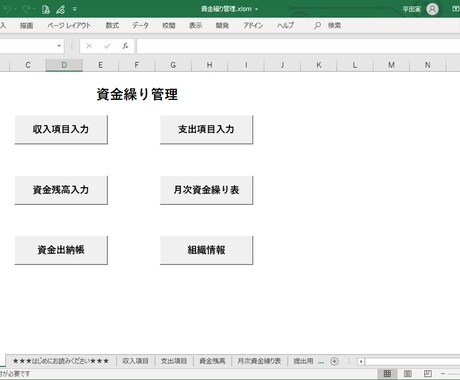Open the 表示 ribbon tab
The width and height of the screenshot is (460, 380).
pos(196,25)
